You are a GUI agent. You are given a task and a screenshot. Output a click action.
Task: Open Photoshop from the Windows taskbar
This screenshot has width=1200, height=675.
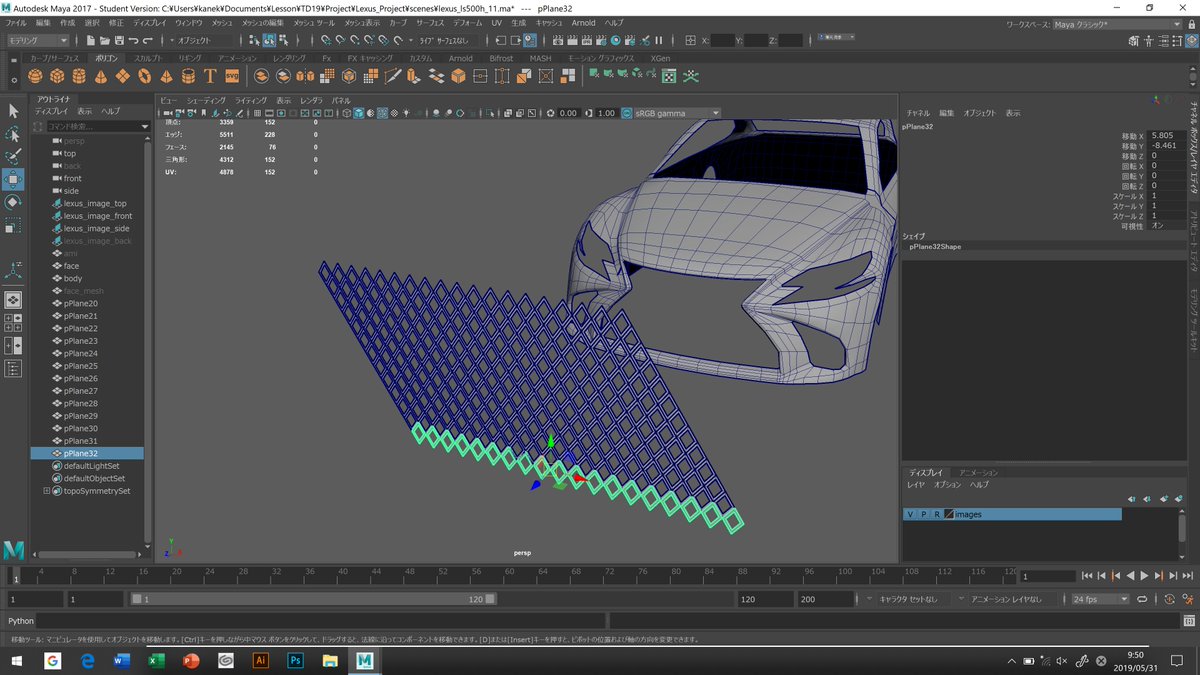(295, 661)
